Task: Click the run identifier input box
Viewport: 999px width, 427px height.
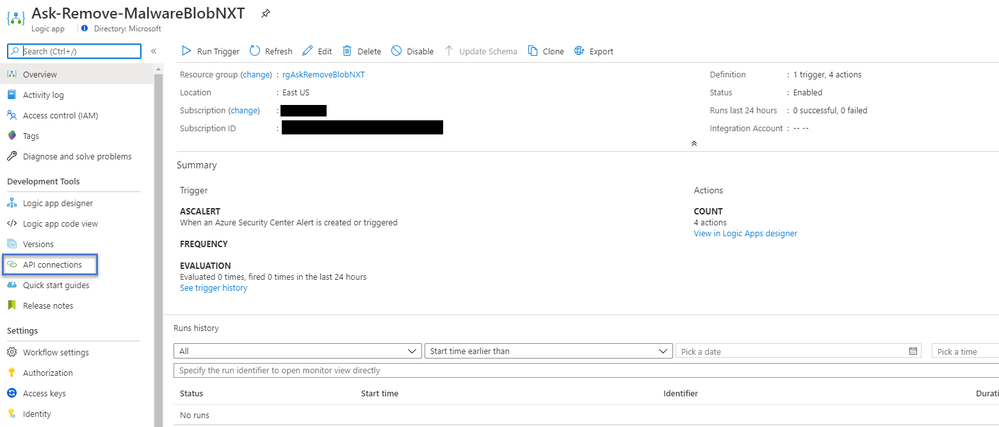Action: pyautogui.click(x=586, y=370)
